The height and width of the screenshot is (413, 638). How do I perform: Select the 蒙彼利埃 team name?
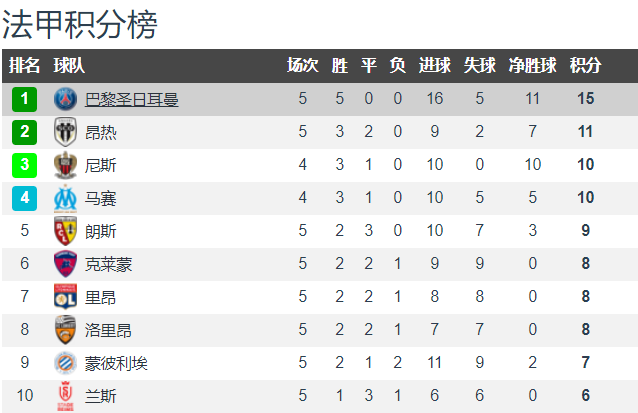coord(116,363)
